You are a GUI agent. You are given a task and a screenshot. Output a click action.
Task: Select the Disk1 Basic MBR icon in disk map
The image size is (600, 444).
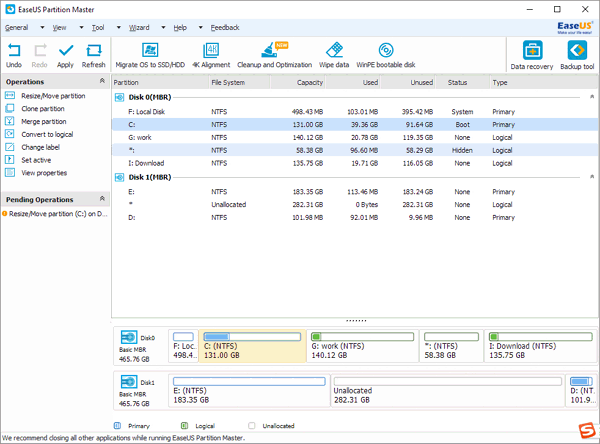129,382
